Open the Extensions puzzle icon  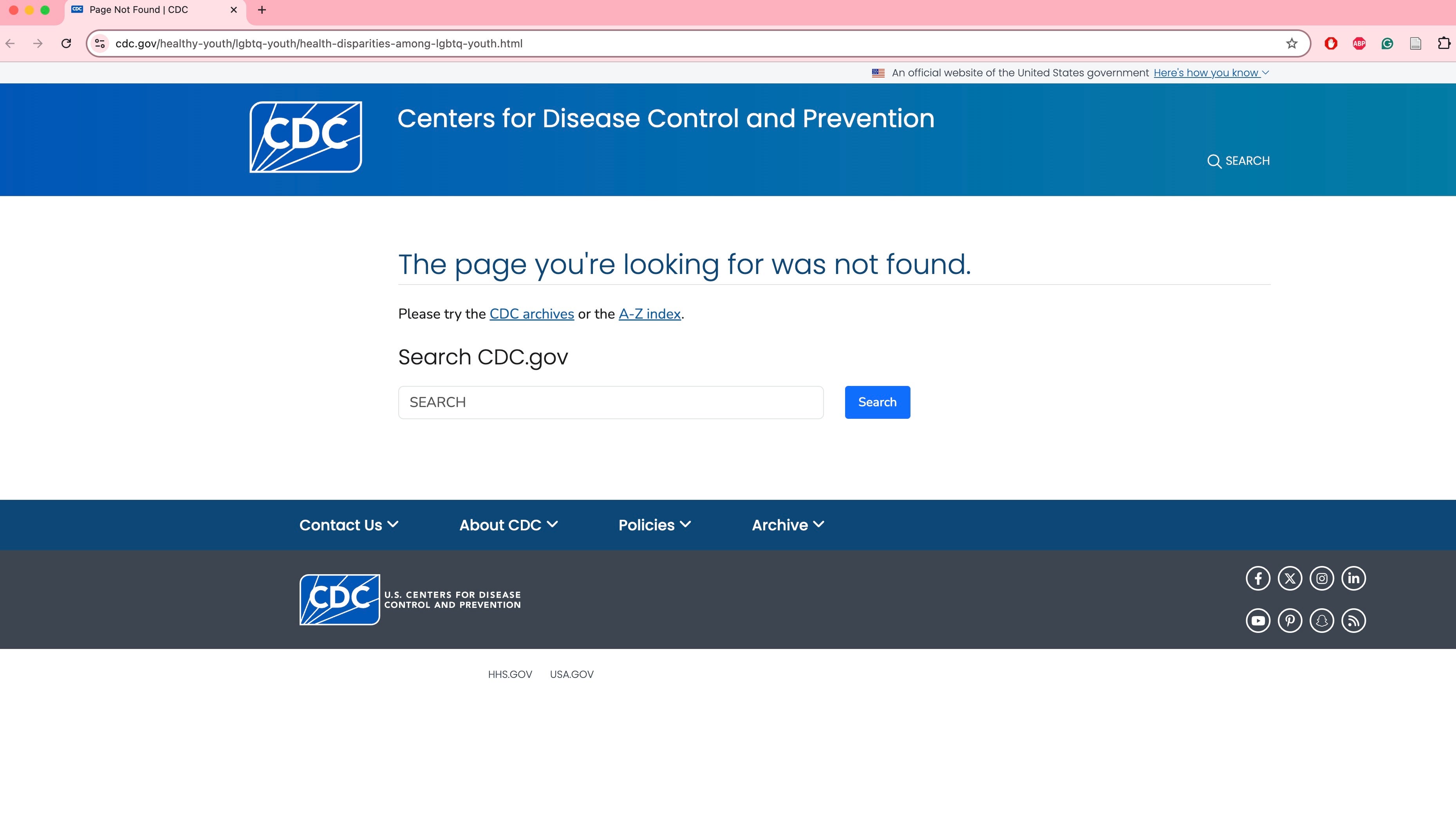tap(1444, 44)
